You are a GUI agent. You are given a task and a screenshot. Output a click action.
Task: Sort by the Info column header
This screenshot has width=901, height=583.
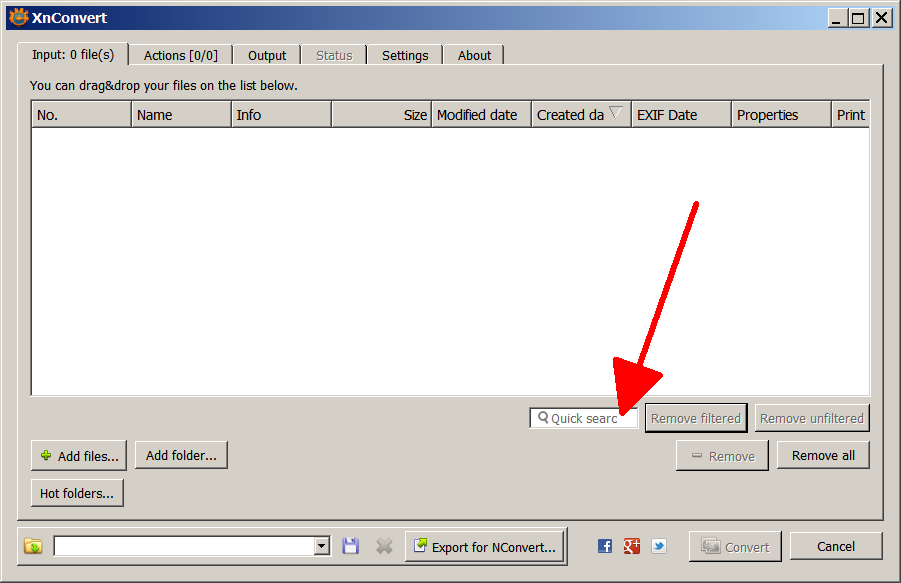tap(282, 115)
